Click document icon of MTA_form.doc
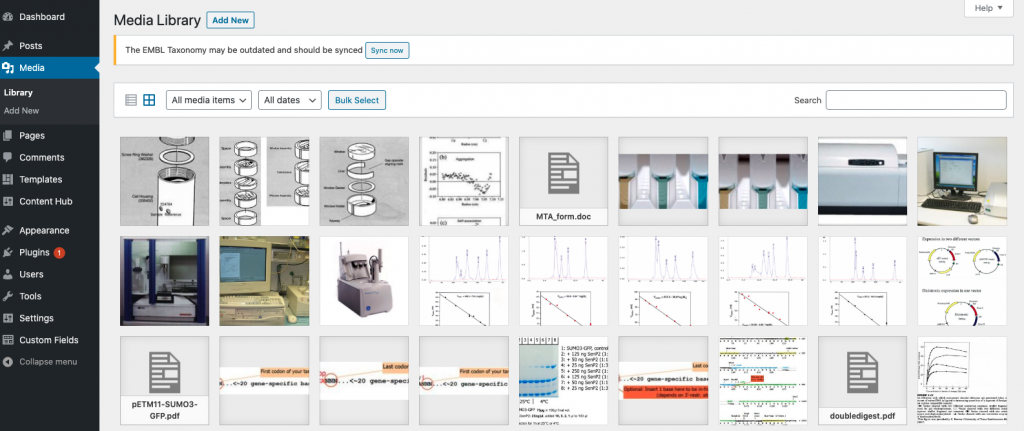This screenshot has height=431, width=1024. [563, 172]
